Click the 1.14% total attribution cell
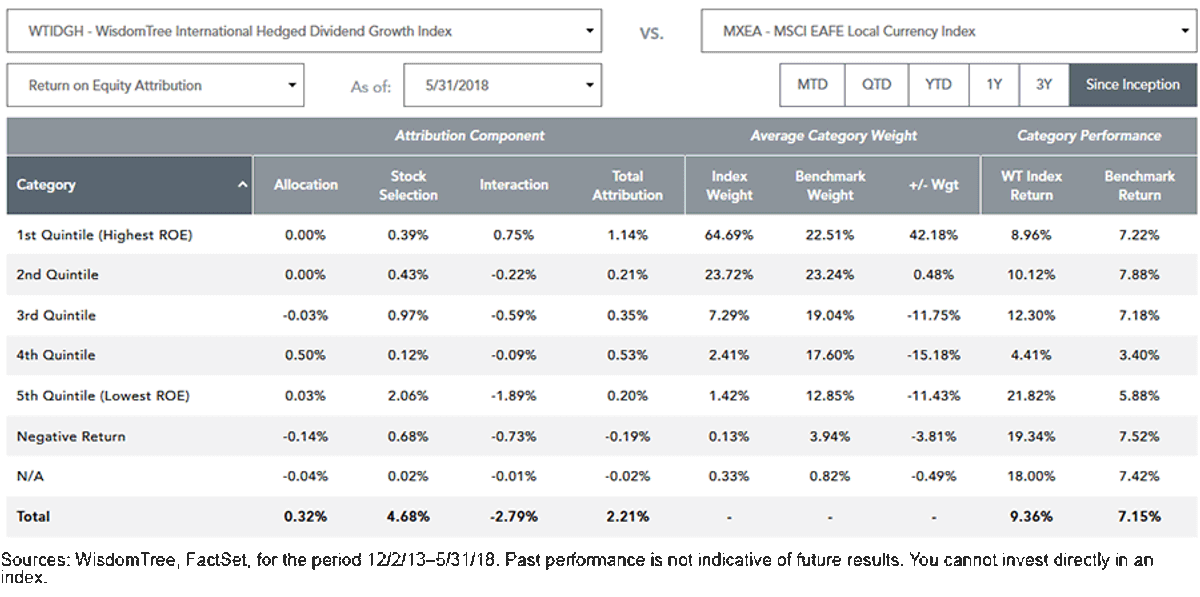The width and height of the screenshot is (1200, 597). click(x=627, y=235)
